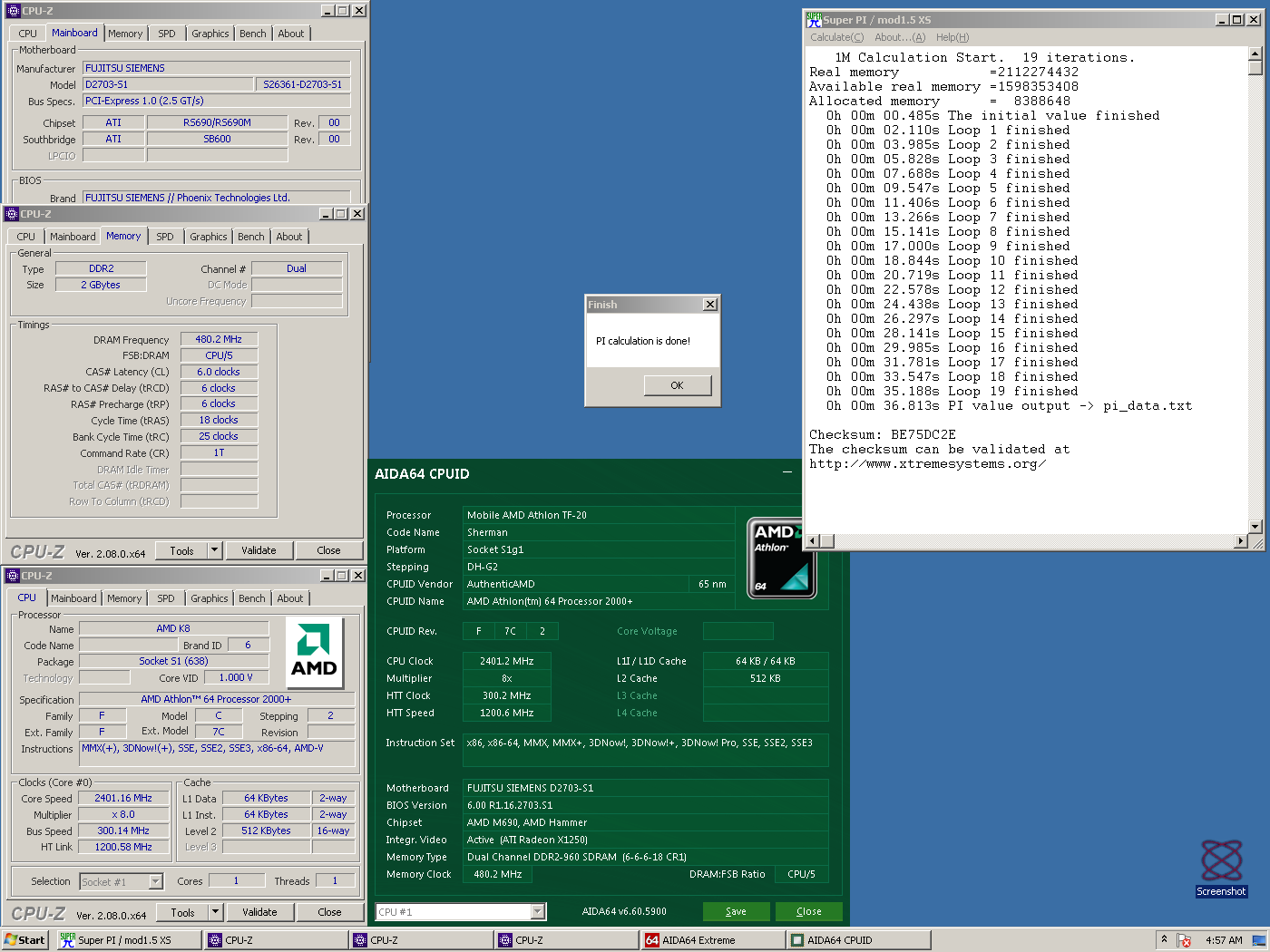Select CPU tab in CPU-Z Memory window

(x=26, y=237)
